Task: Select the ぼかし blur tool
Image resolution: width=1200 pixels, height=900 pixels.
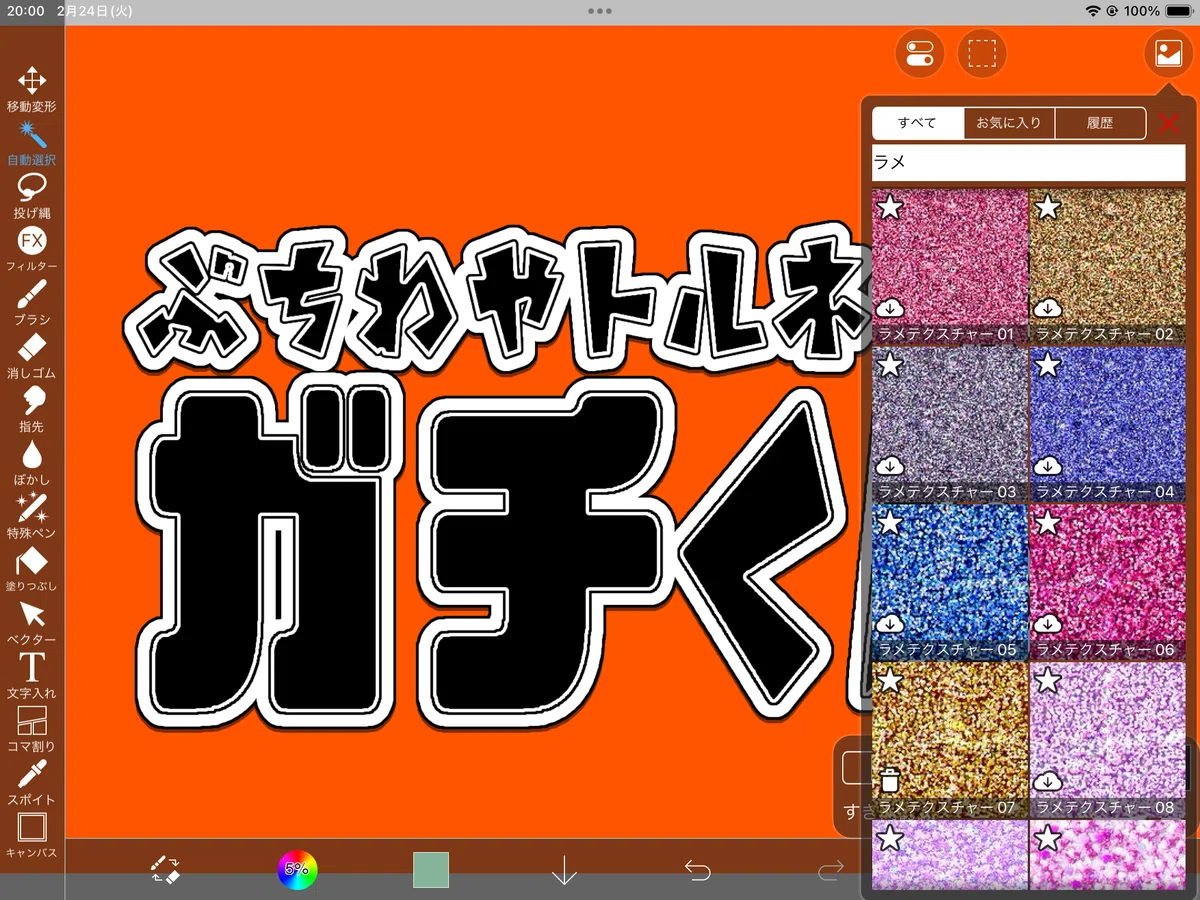Action: pos(32,462)
